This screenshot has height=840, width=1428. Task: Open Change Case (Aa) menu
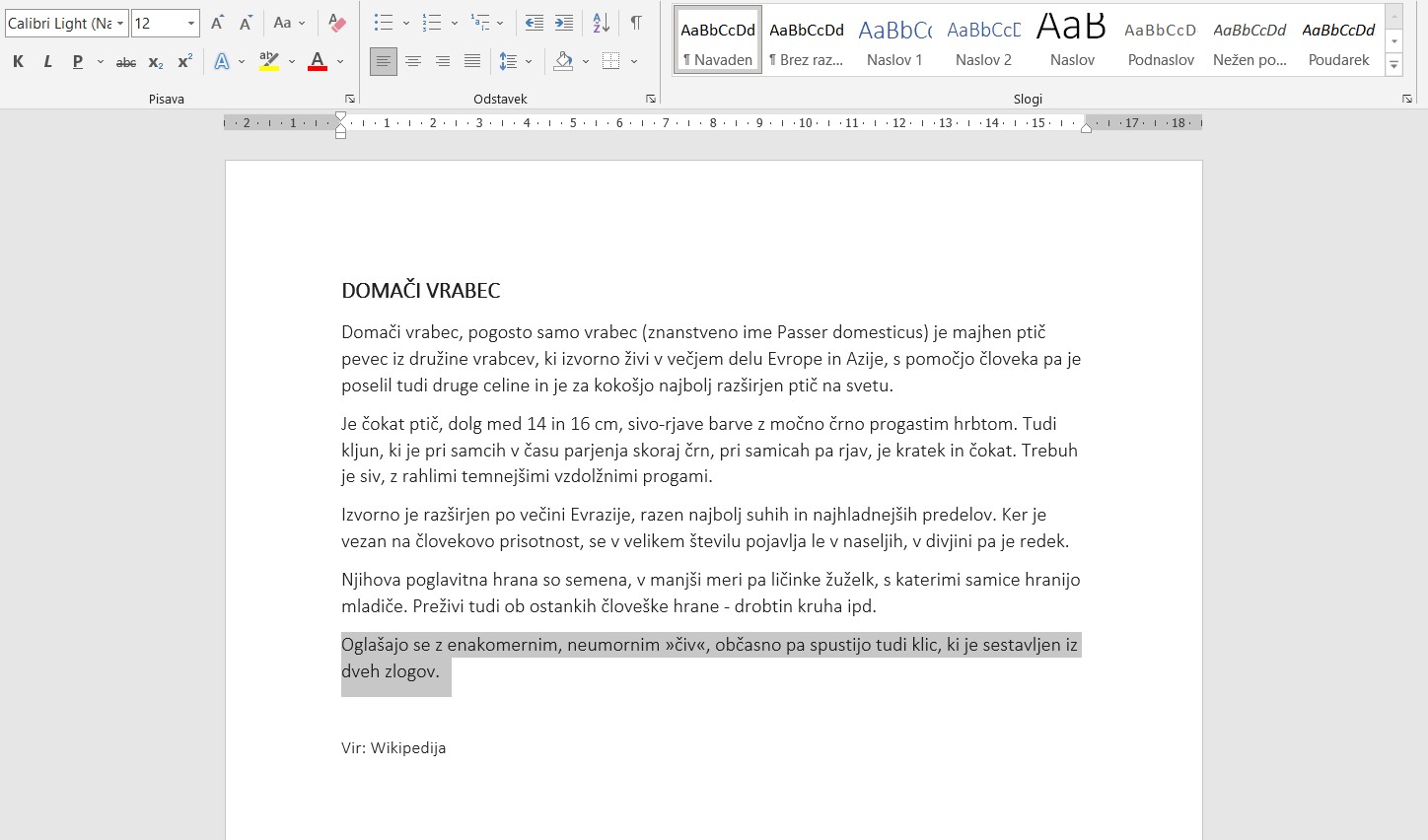coord(289,23)
